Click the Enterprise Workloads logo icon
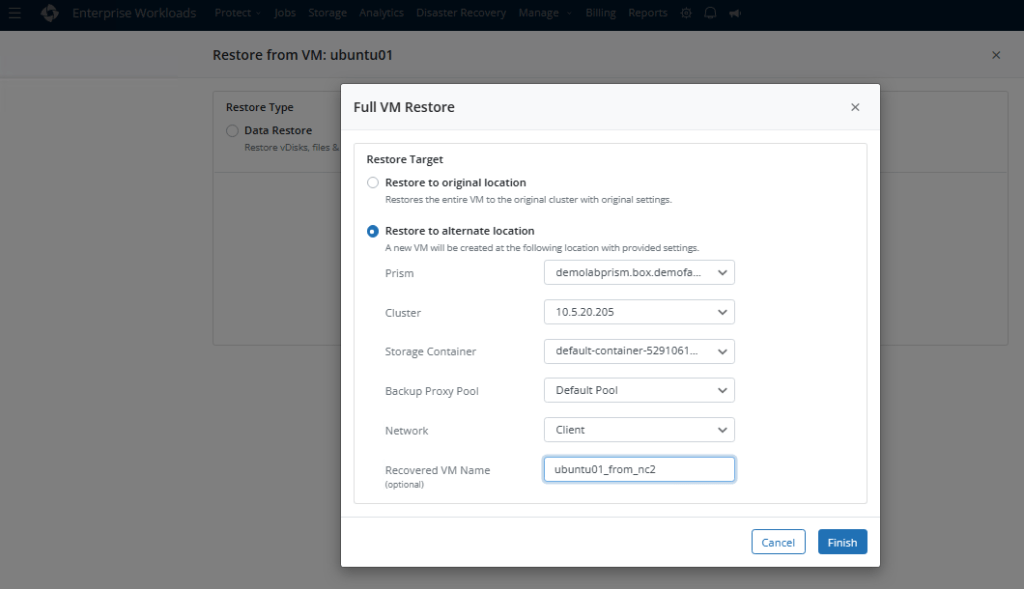Screen dimensions: 1024x589 (49, 14)
